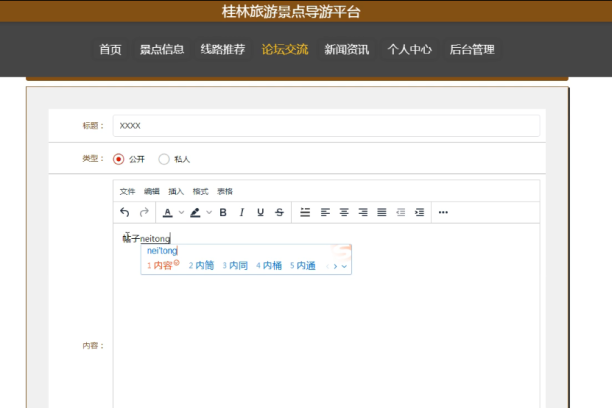Show more toolbar options (three dots)

point(443,212)
